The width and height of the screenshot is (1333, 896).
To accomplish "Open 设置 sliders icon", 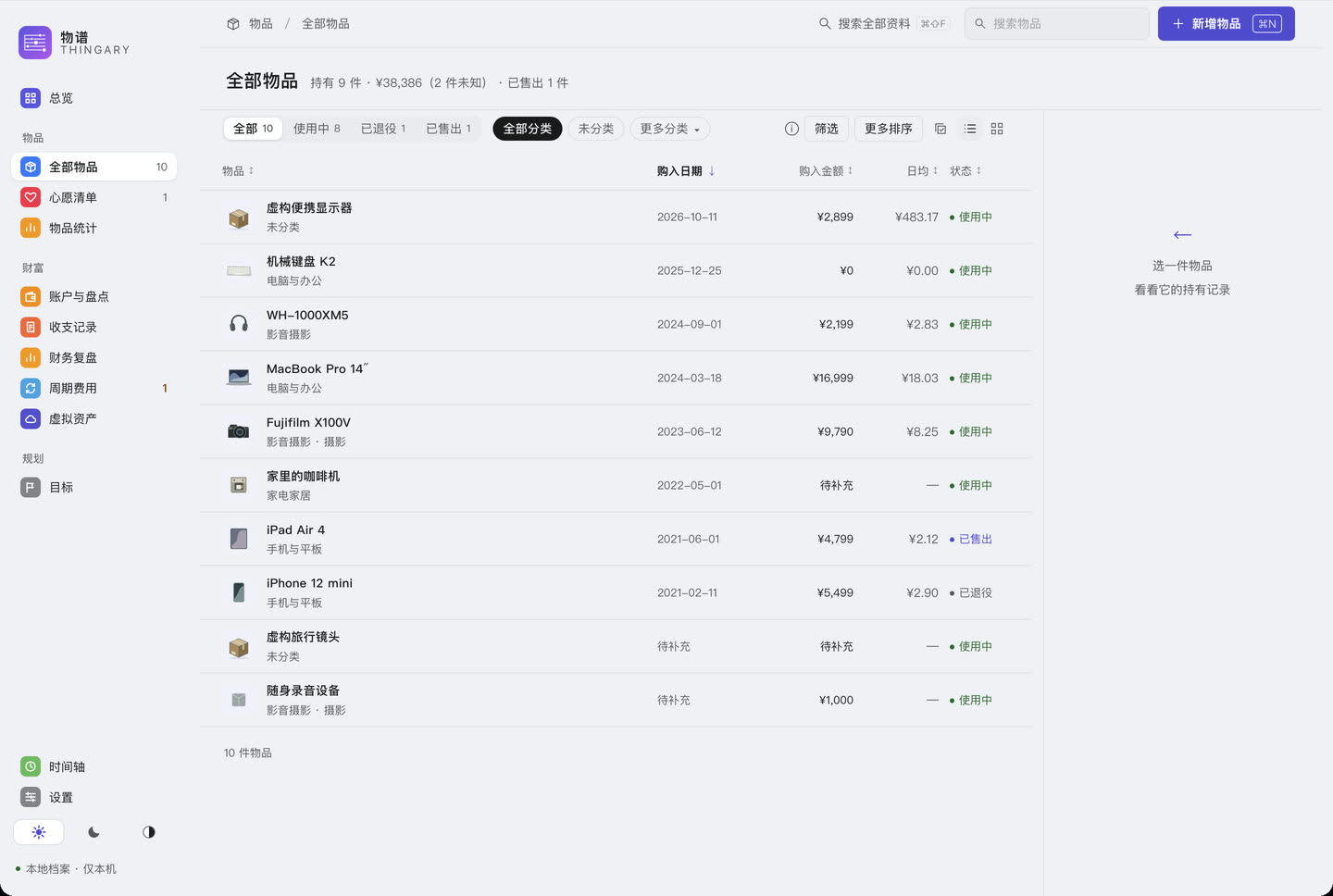I will point(31,797).
